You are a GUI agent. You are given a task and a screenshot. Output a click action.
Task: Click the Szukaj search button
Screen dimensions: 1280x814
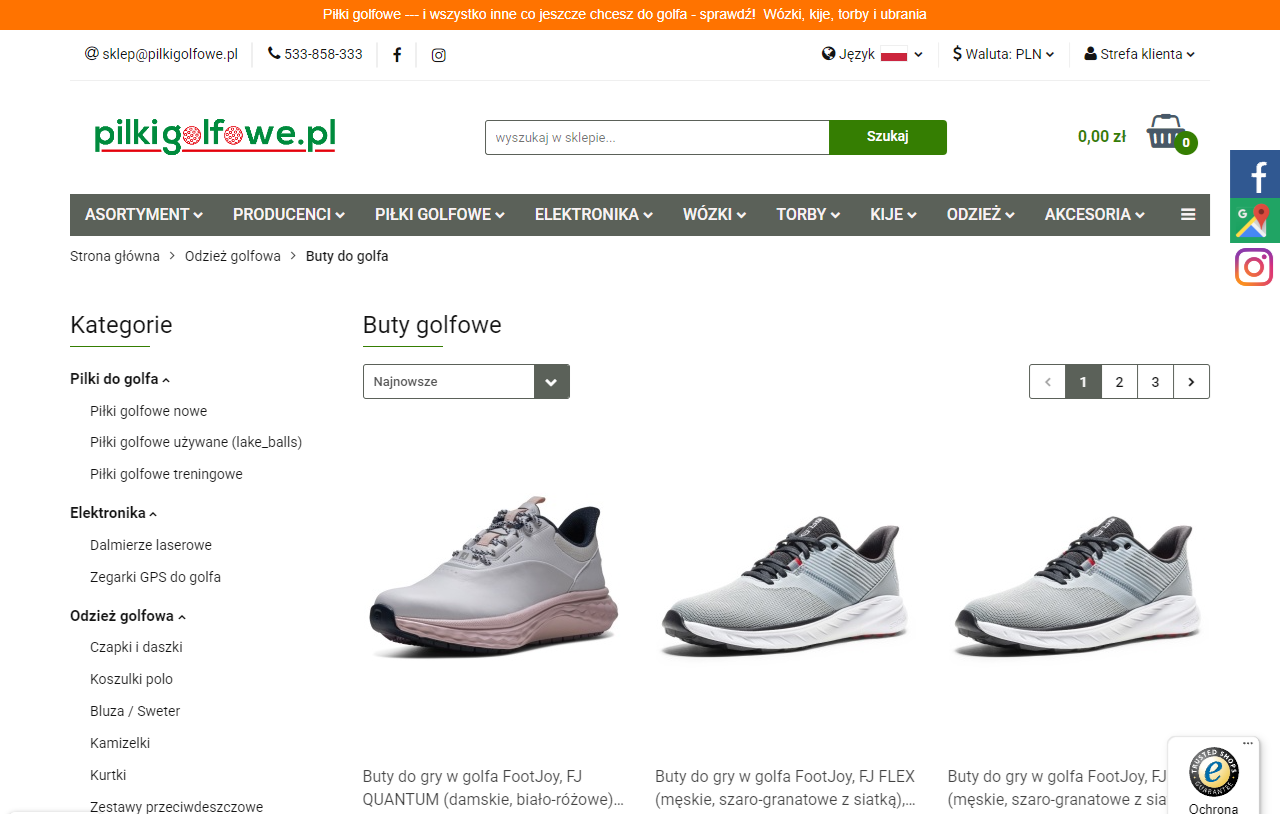(887, 137)
